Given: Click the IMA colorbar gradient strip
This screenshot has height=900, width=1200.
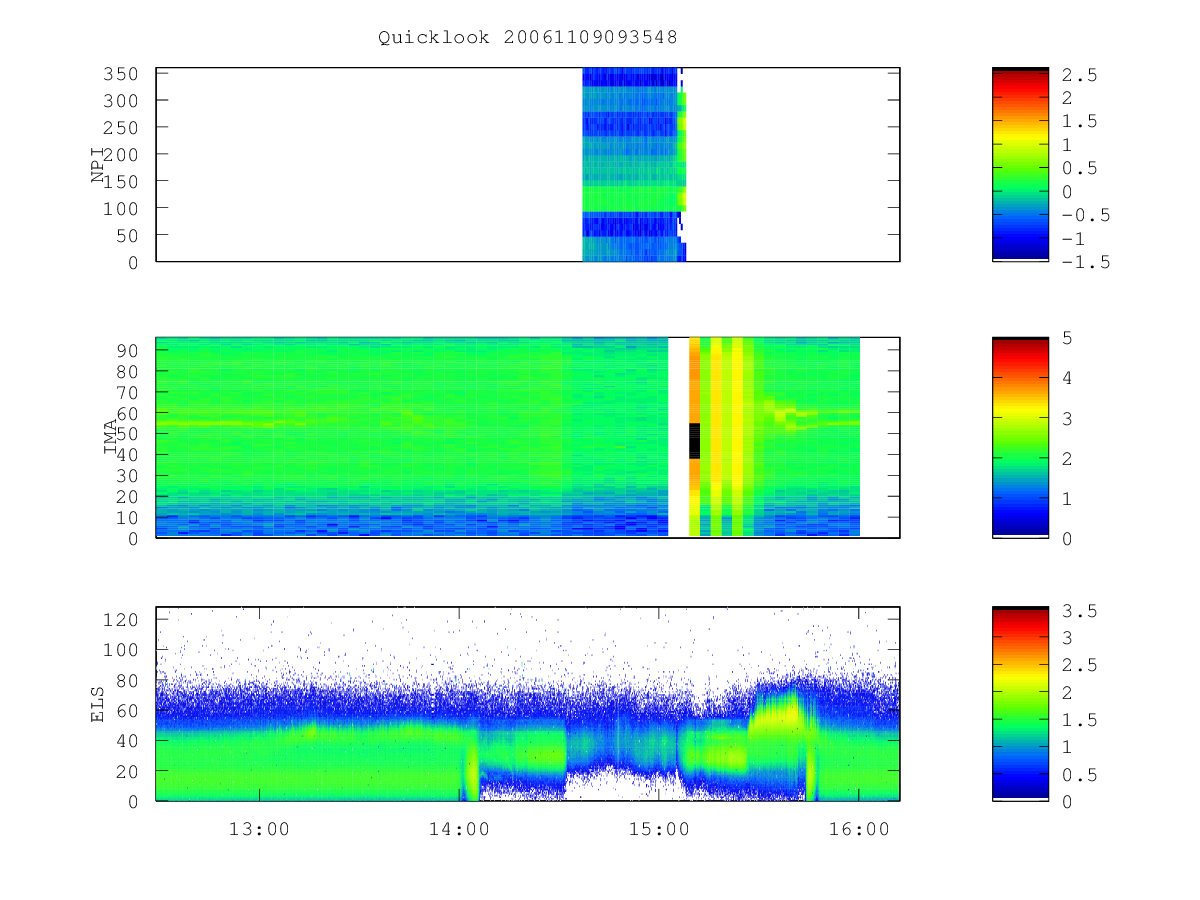Looking at the screenshot, I should point(1020,438).
